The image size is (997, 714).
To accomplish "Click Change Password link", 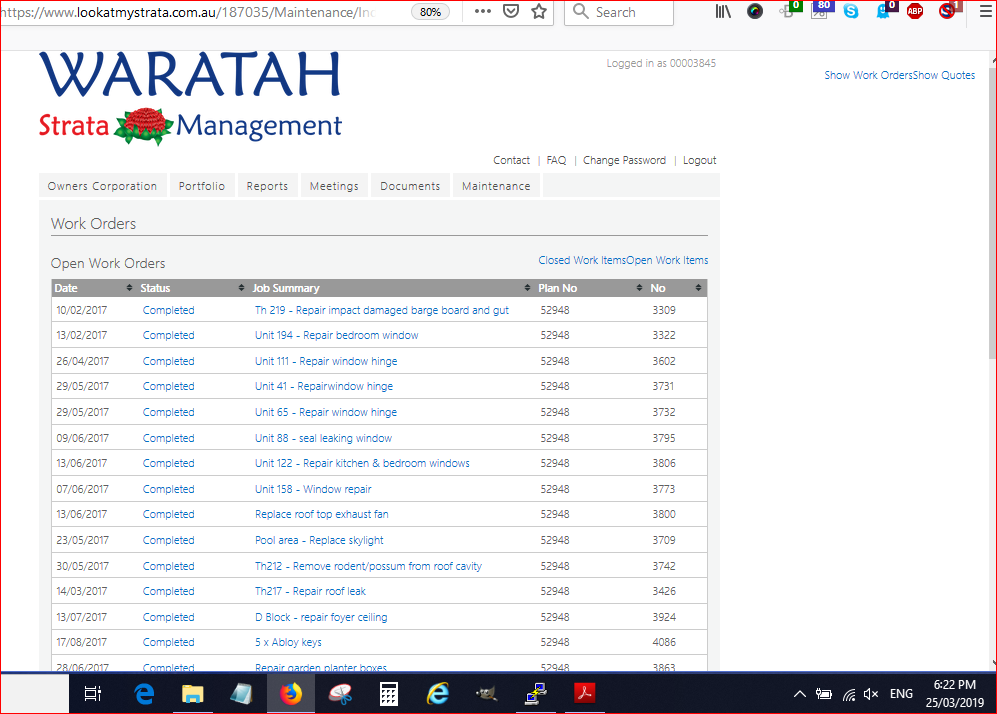I will point(624,160).
